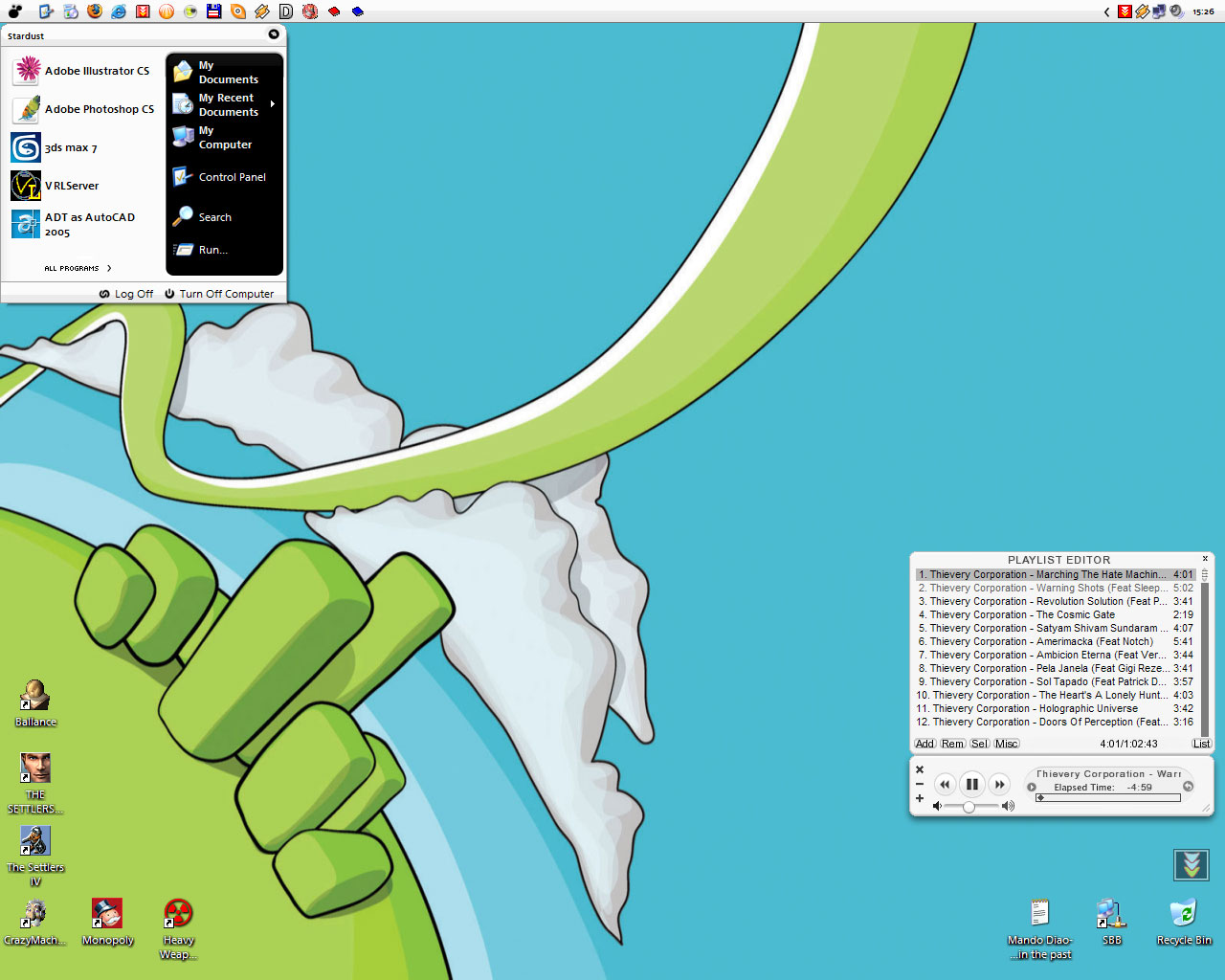Click the Winamp lightning icon in quick launch
This screenshot has height=980, width=1225.
262,11
